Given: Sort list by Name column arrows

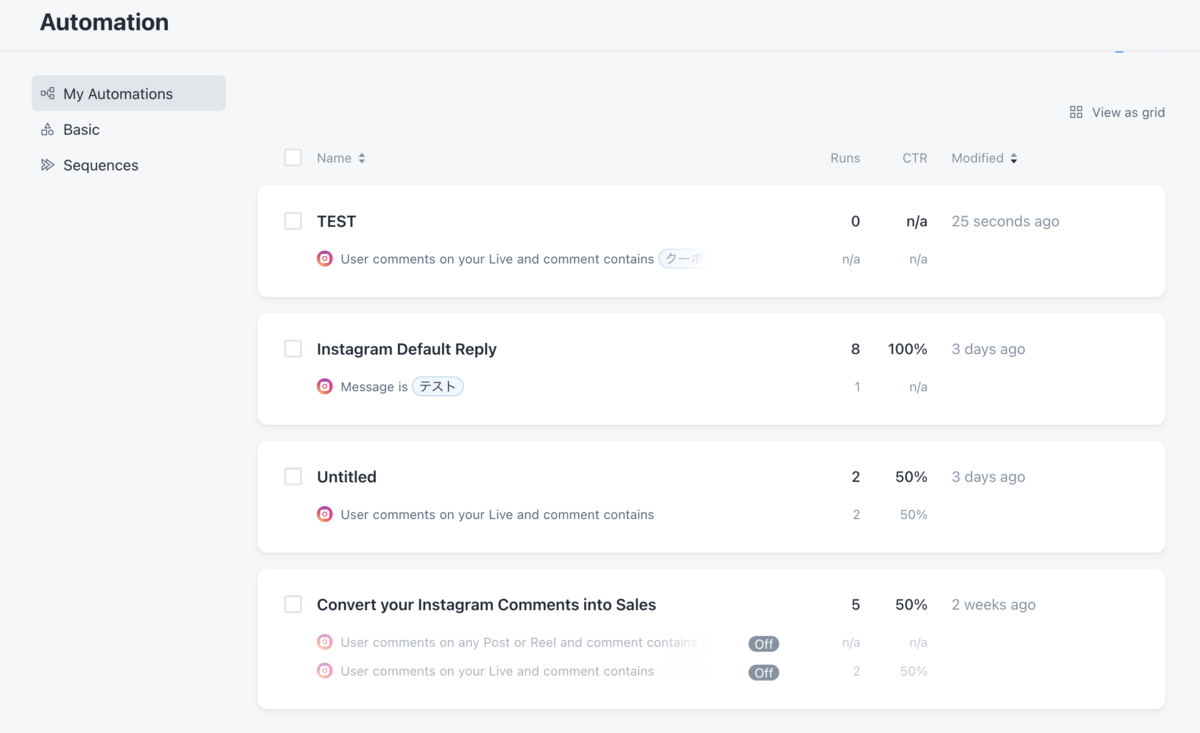Looking at the screenshot, I should [x=362, y=158].
